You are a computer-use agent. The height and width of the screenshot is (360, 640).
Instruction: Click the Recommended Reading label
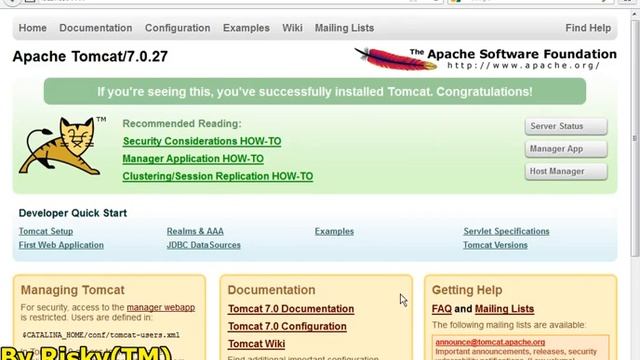point(182,124)
